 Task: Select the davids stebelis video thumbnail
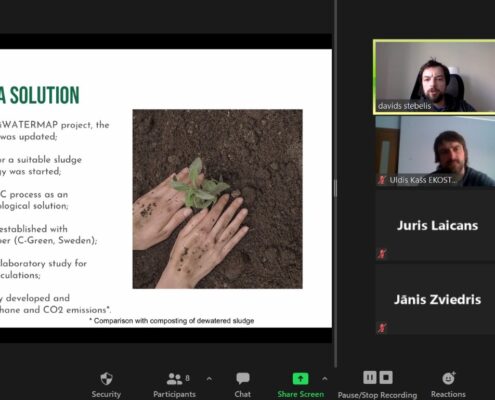point(434,77)
